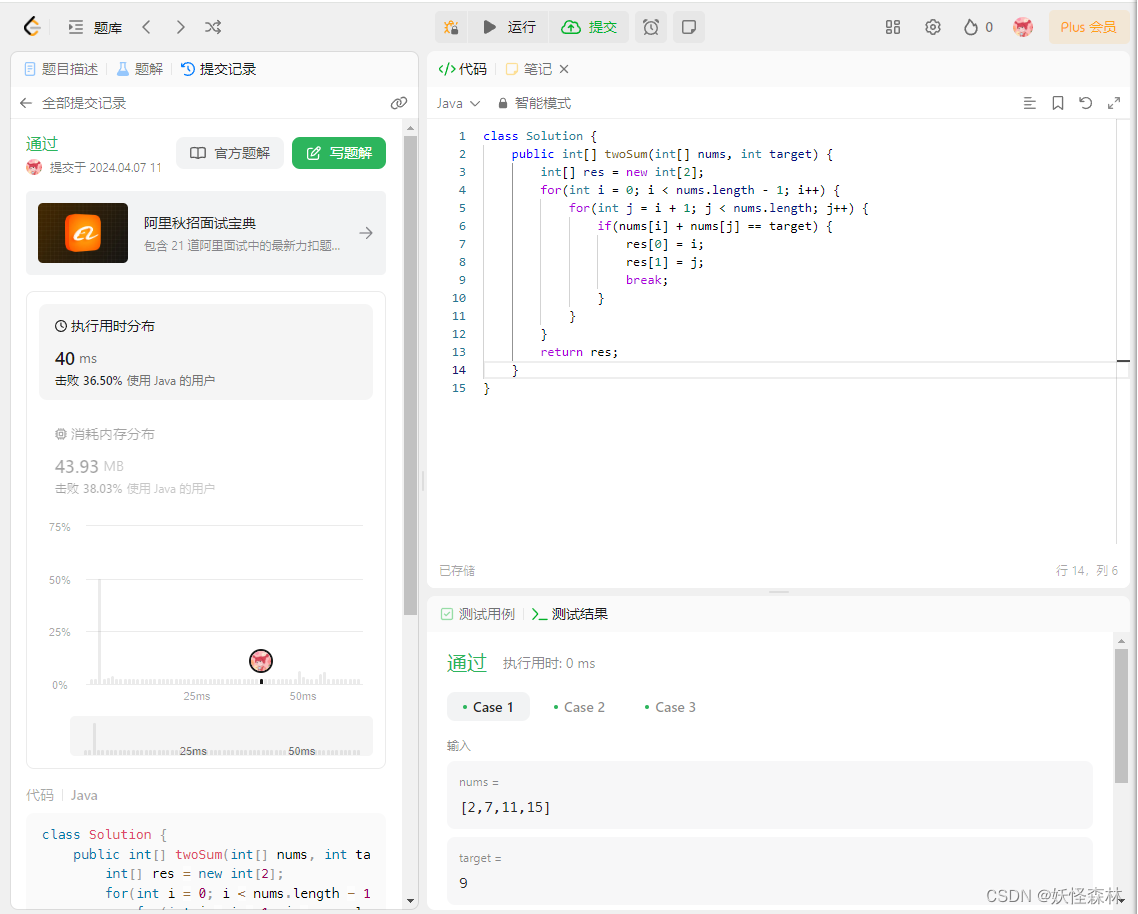Screen dimensions: 1138x914
Task: Select Case 3 result
Action: 670,707
